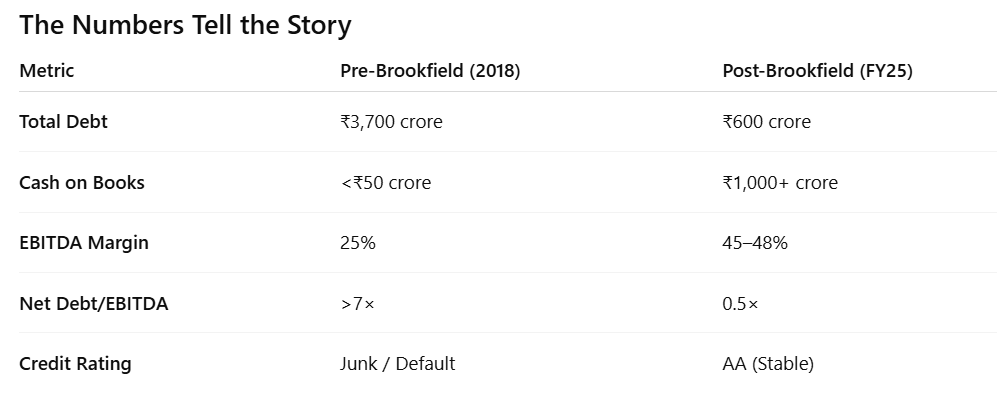Click the heading 'The Numbers Tell the Story'
Image resolution: width=997 pixels, height=402 pixels.
click(x=185, y=25)
